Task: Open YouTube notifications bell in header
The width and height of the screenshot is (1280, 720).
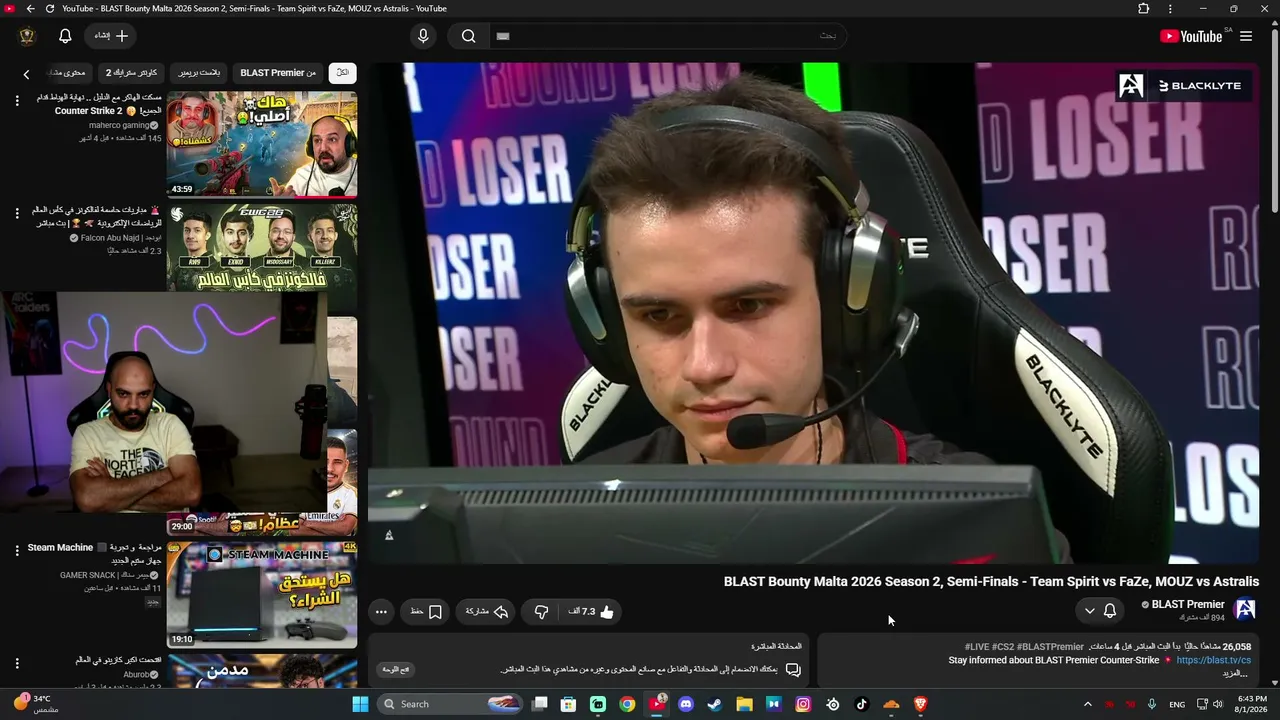Action: coord(65,36)
